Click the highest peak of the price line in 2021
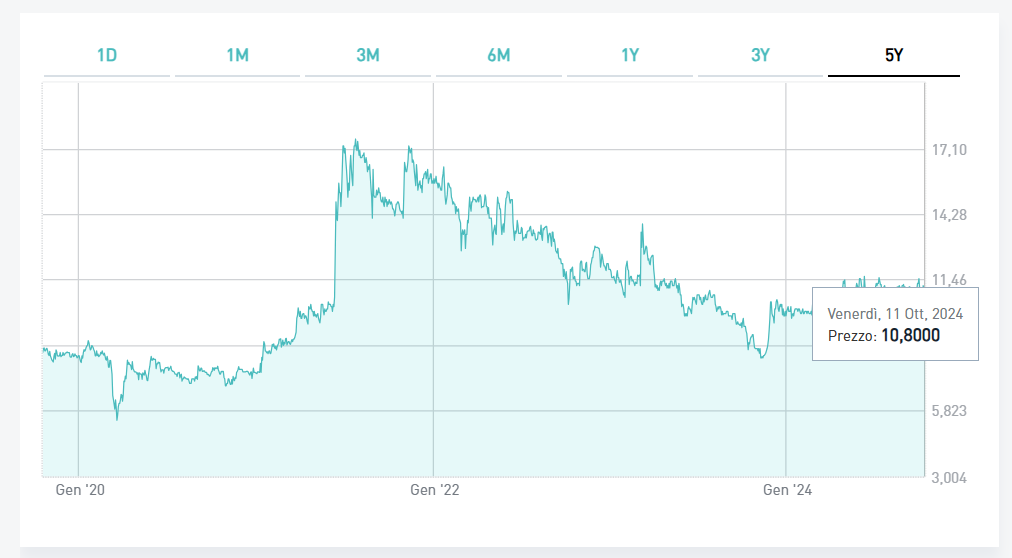 [x=356, y=141]
